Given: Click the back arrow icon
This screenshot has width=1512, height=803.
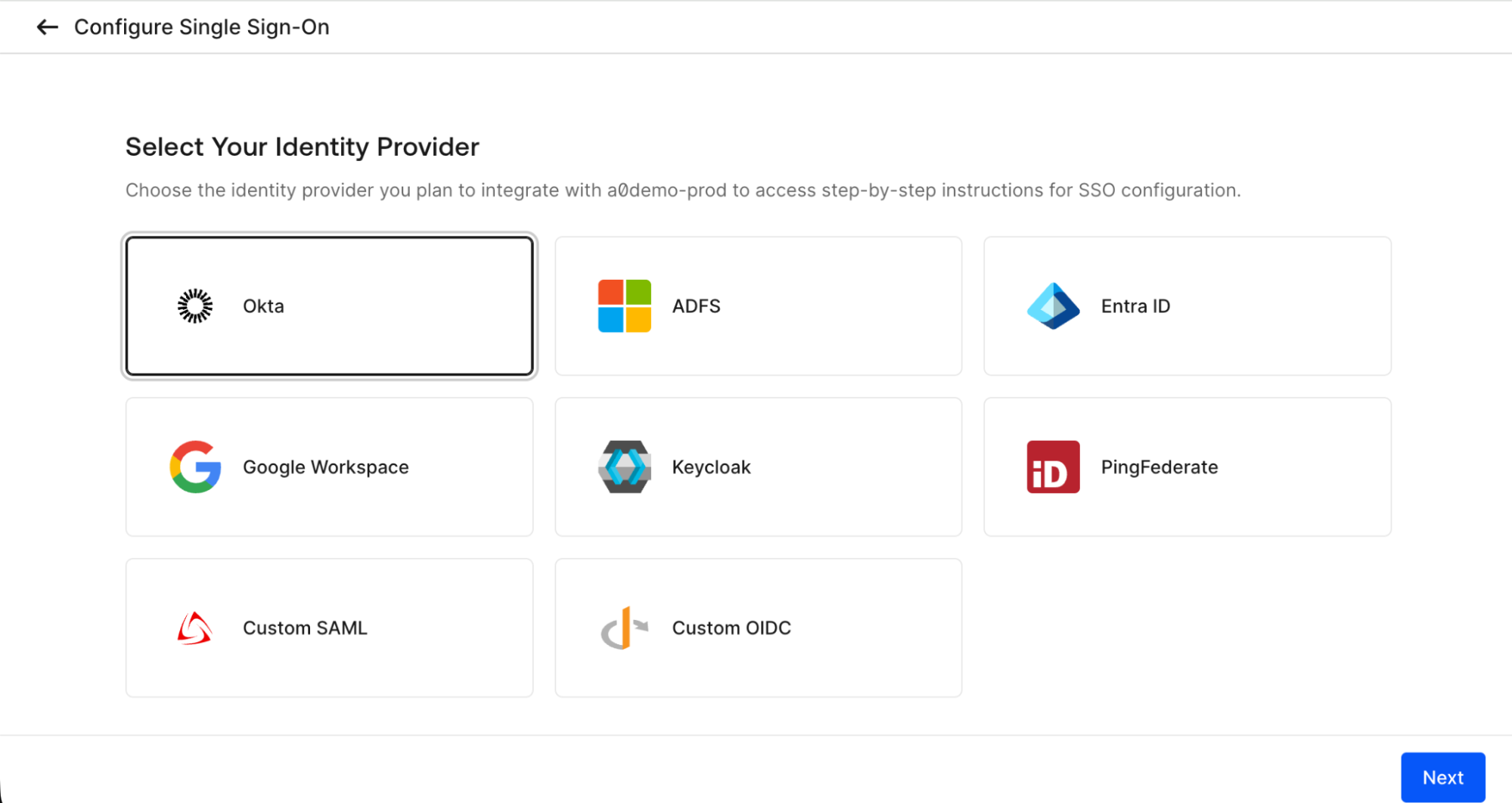Looking at the screenshot, I should click(x=47, y=26).
